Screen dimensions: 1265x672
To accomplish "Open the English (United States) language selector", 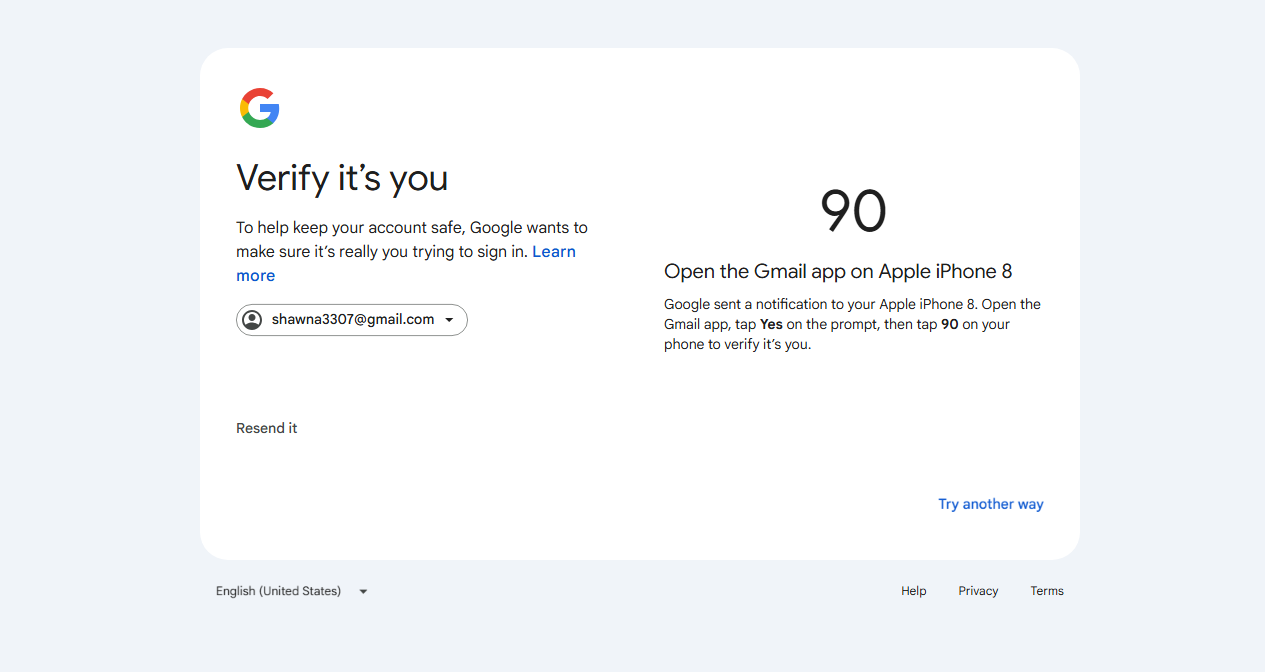I will 292,591.
